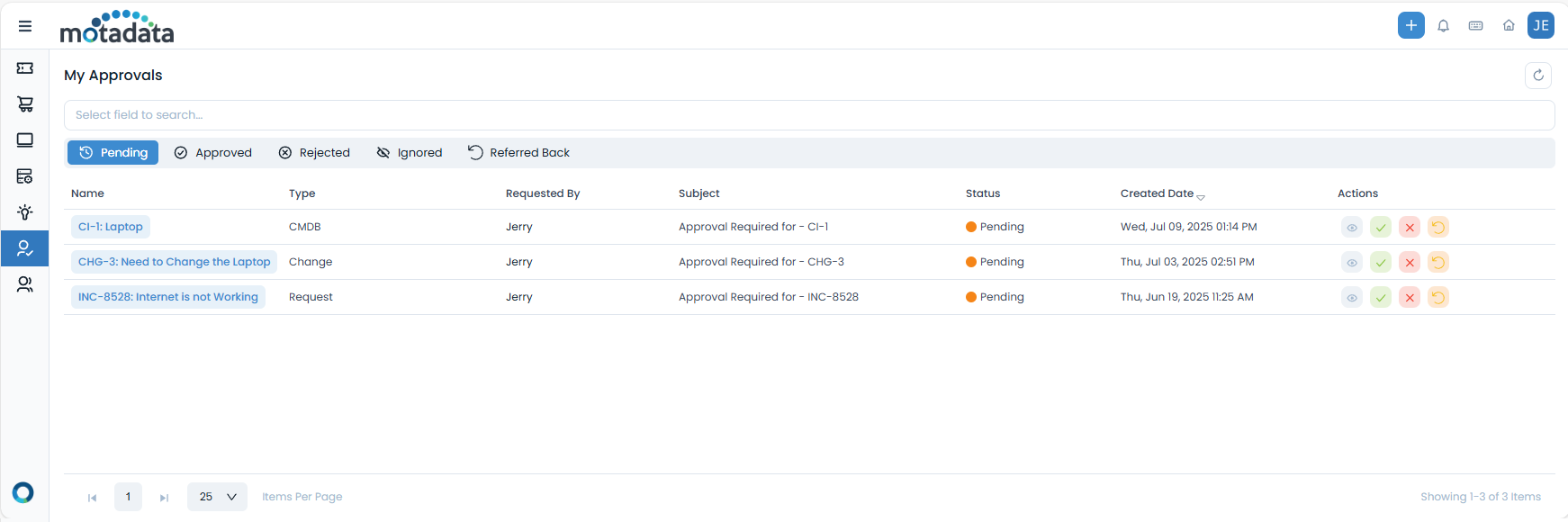Viewport: 1568px width, 522px height.
Task: Open the JE user profile menu
Action: click(x=1540, y=25)
